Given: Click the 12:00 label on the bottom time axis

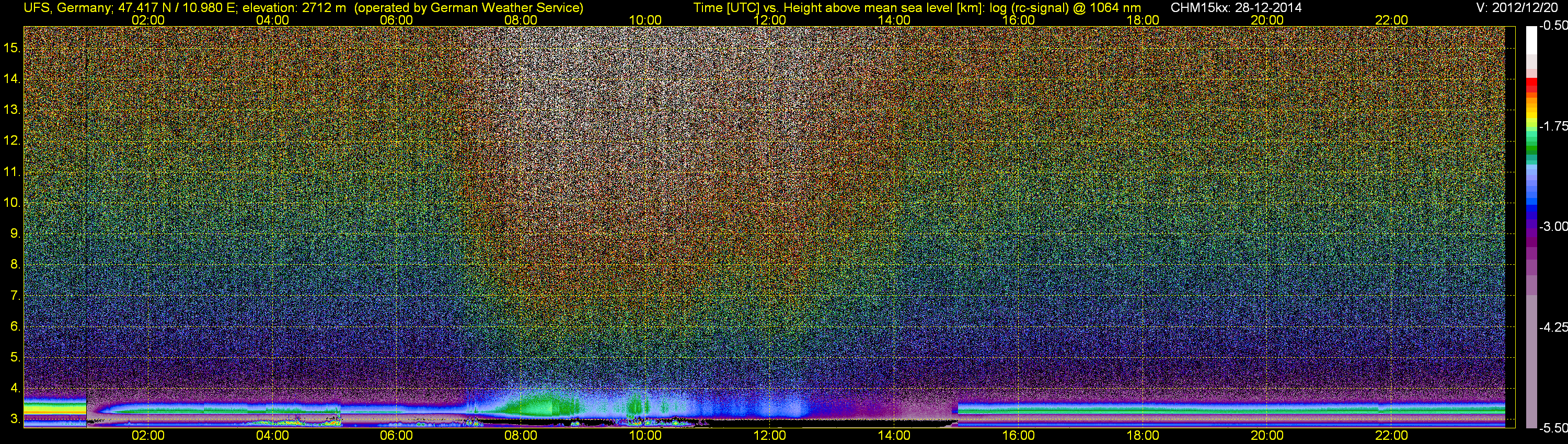Looking at the screenshot, I should point(769,436).
